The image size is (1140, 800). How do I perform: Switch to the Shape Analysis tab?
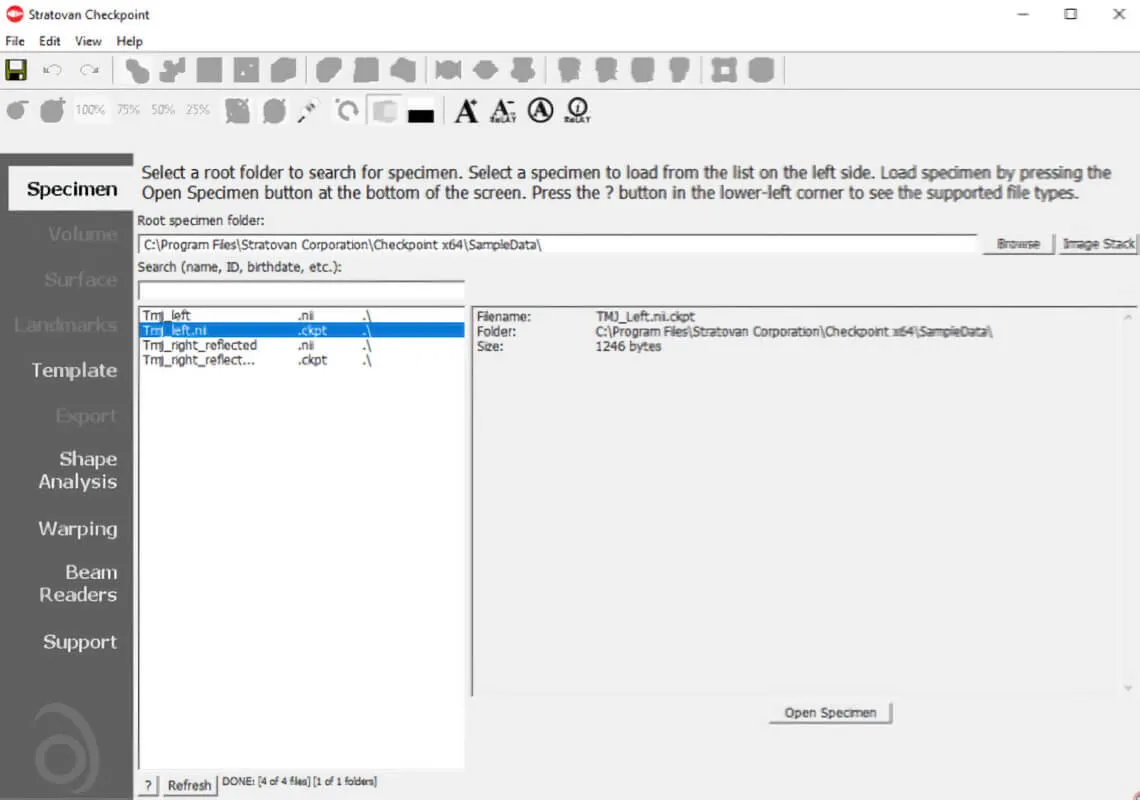(78, 470)
